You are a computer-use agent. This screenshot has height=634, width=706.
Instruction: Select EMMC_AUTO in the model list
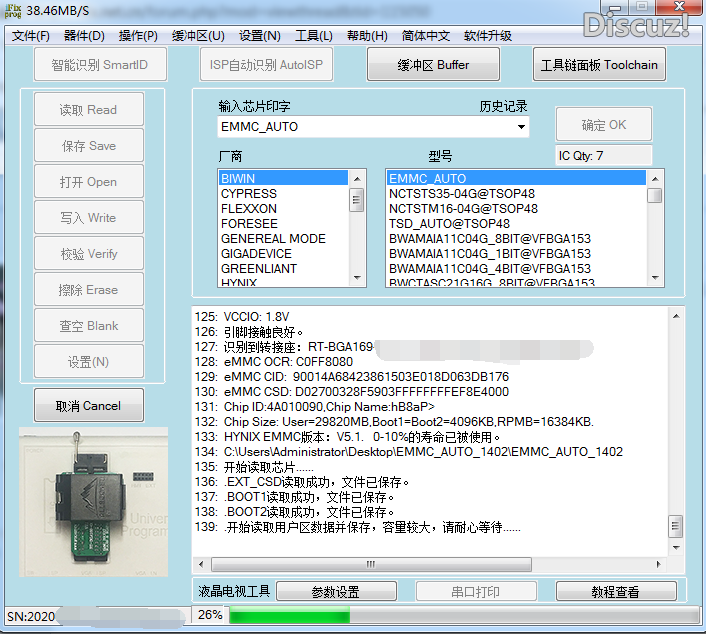click(x=516, y=178)
